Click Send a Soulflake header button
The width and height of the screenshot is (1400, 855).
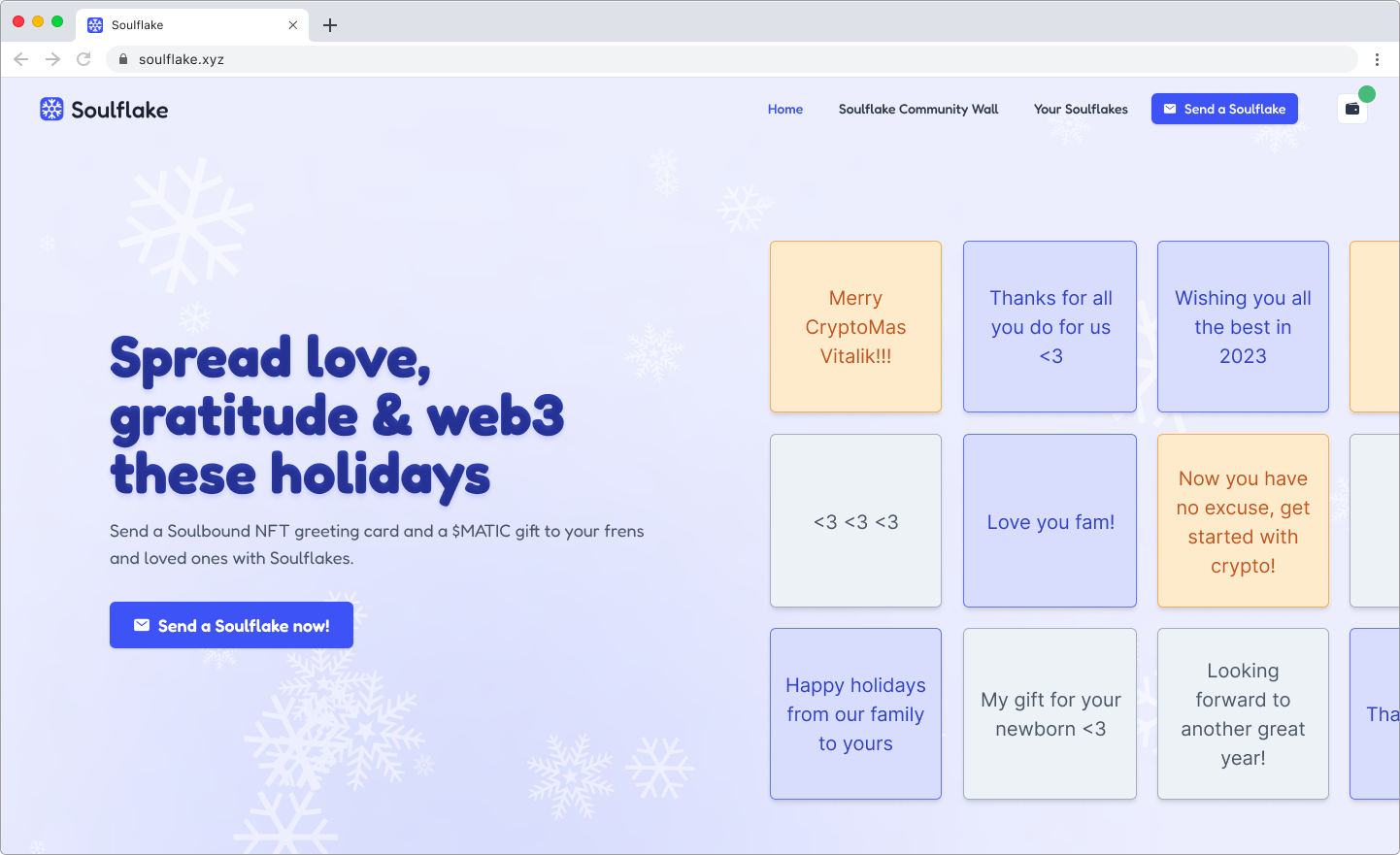[1224, 109]
